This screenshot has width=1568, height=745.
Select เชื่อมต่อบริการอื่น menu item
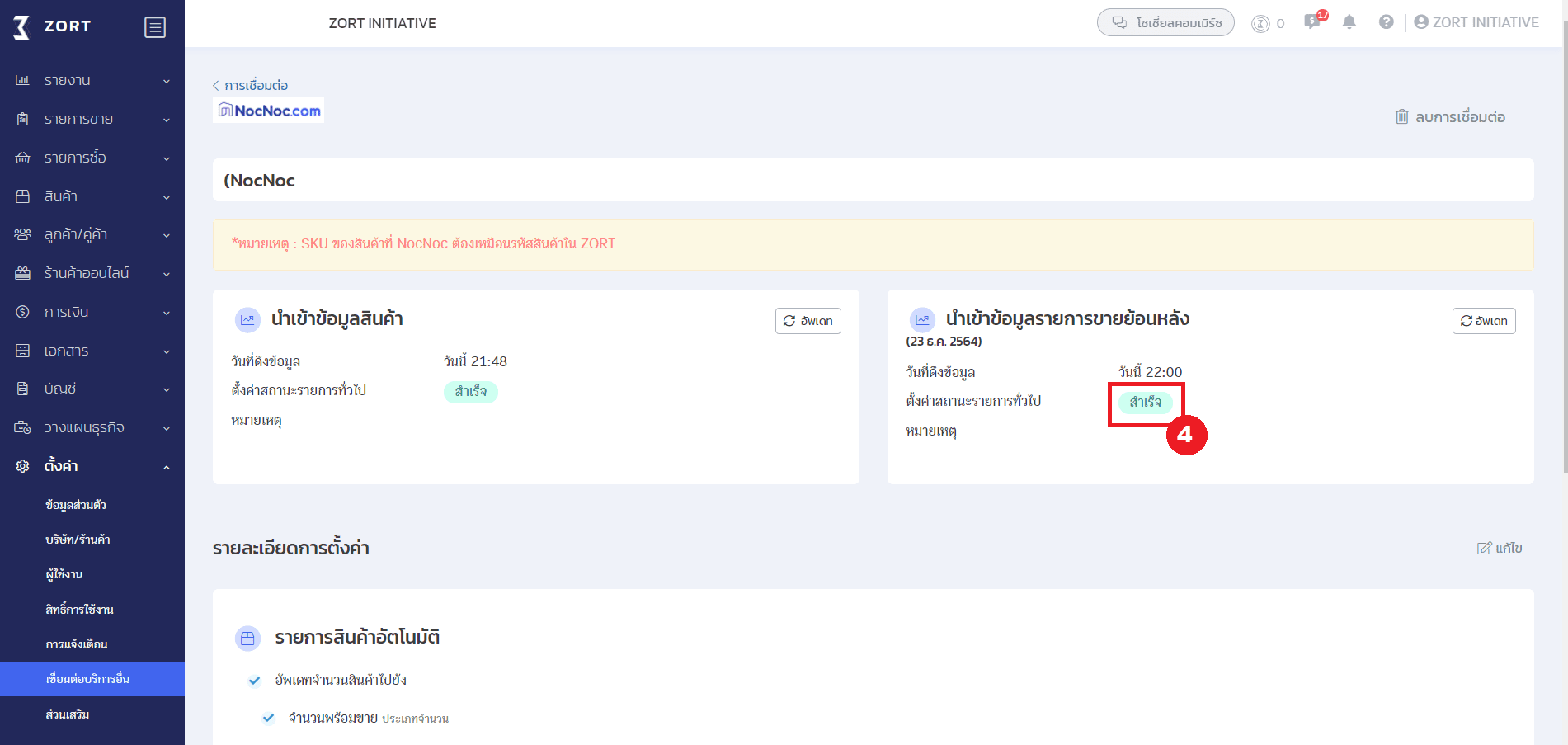92,679
